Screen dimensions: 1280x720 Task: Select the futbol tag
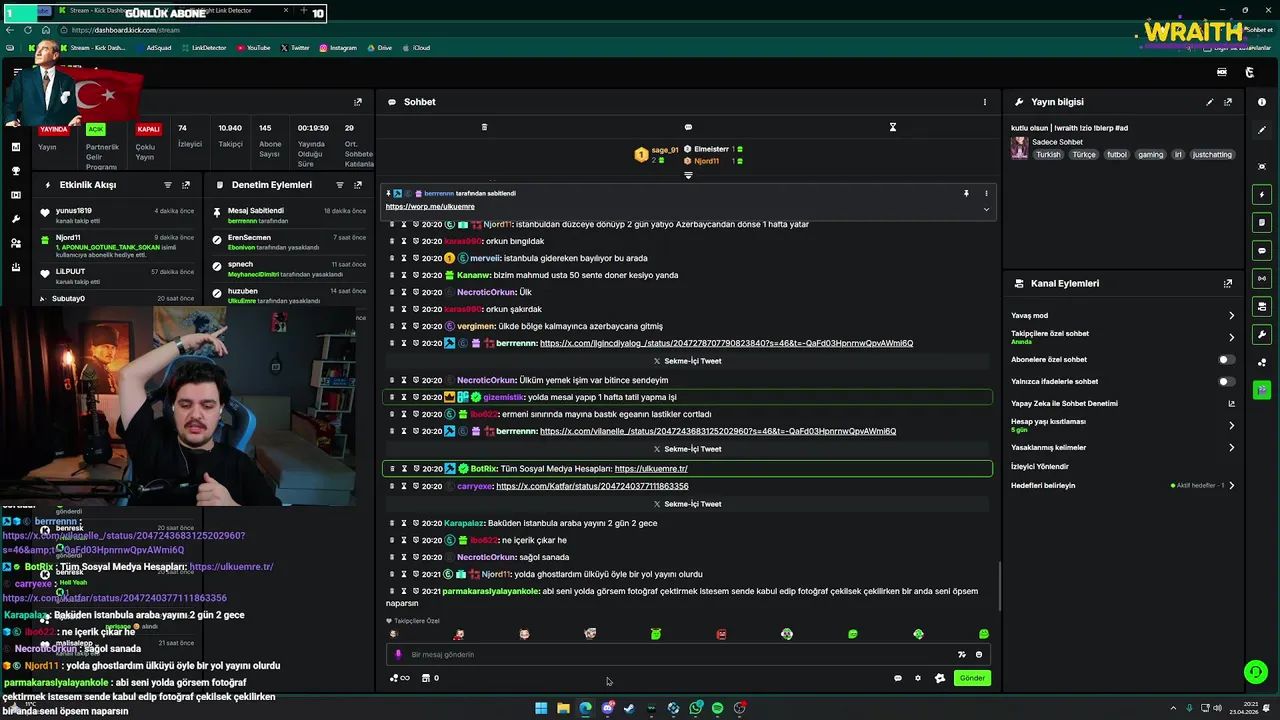(1117, 155)
